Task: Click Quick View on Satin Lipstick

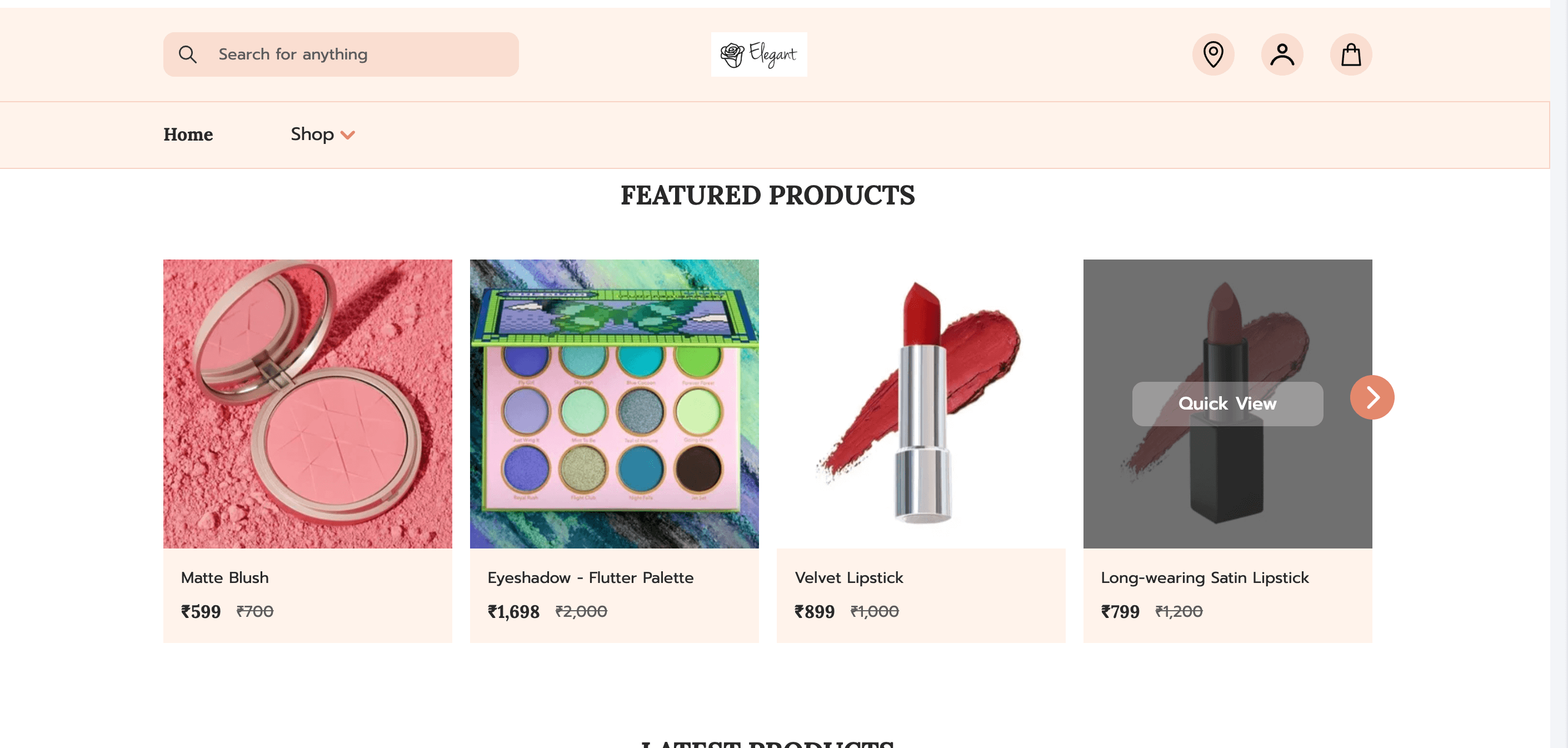Action: pos(1227,403)
